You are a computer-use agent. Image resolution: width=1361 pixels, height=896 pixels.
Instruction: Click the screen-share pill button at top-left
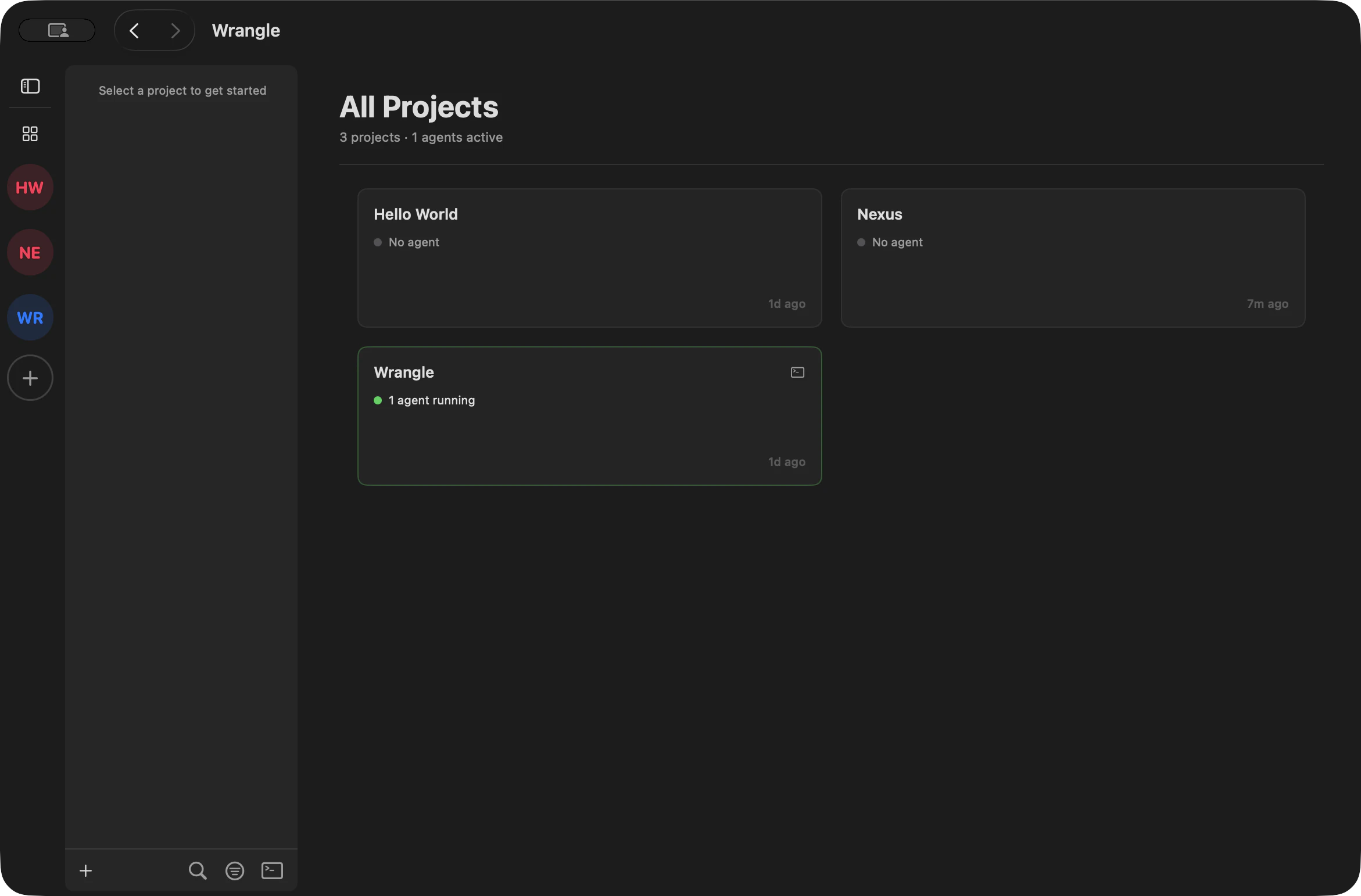[x=57, y=30]
